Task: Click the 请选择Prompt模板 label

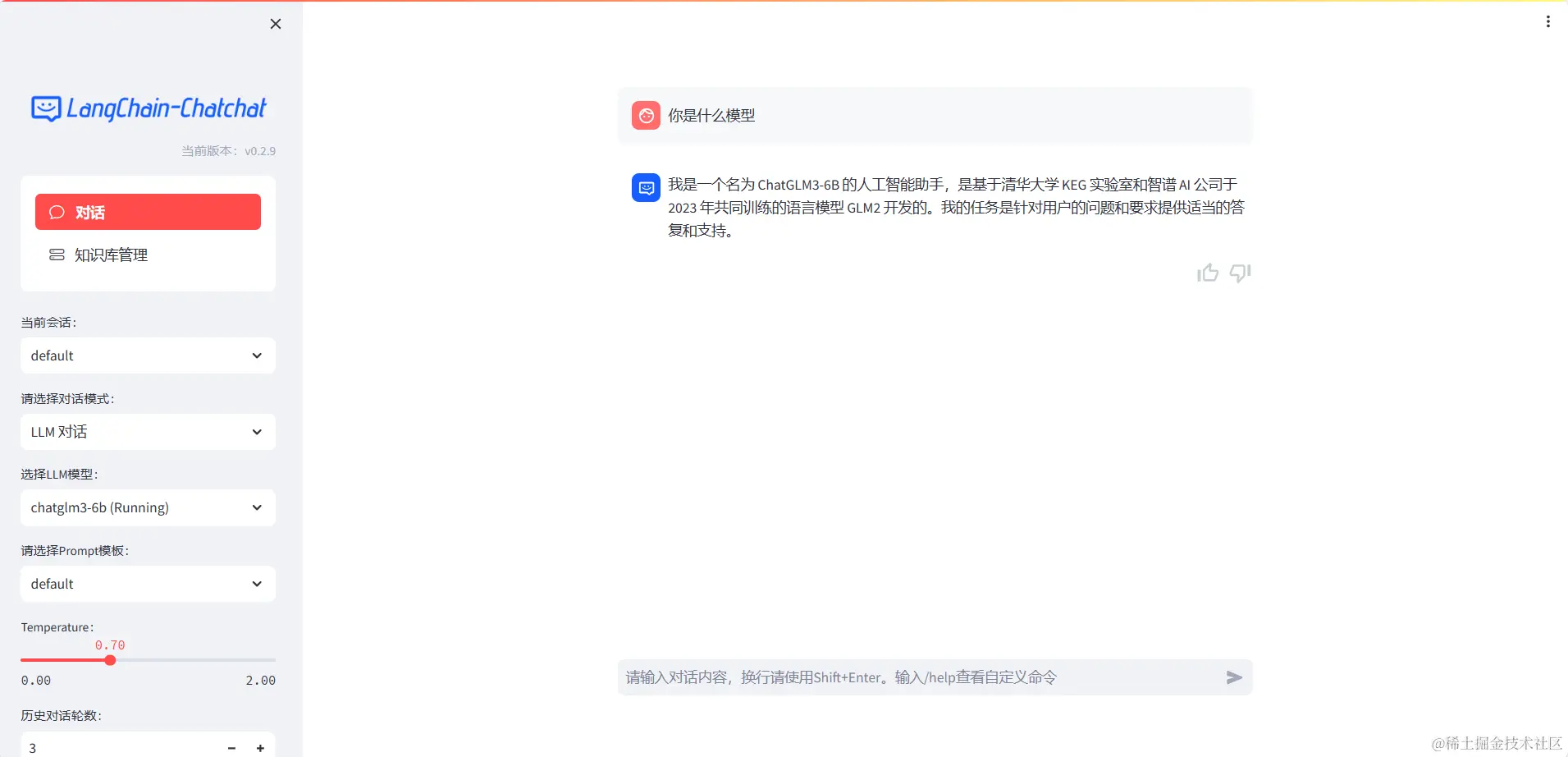Action: pyautogui.click(x=75, y=551)
